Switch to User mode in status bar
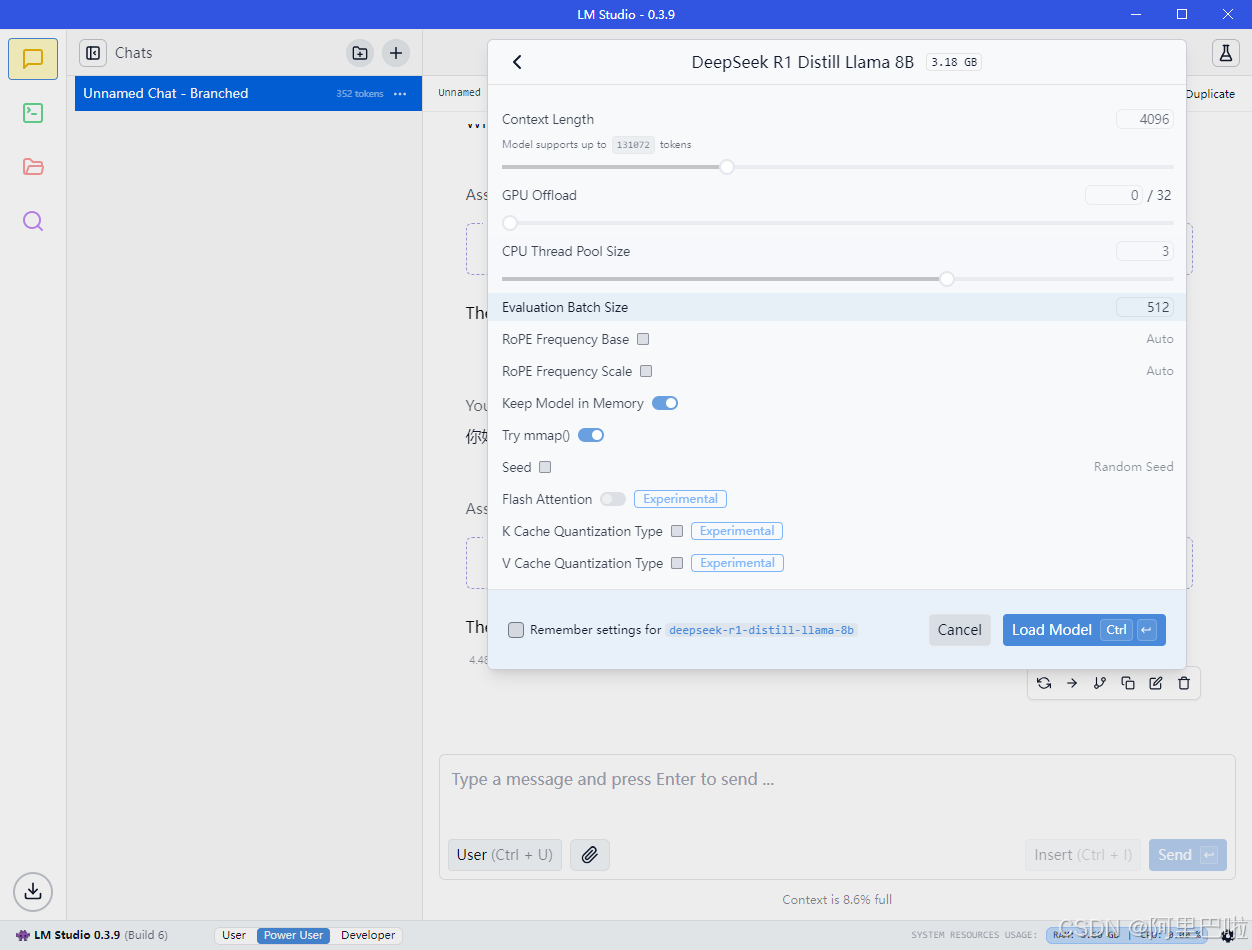Image resolution: width=1252 pixels, height=950 pixels. [x=234, y=936]
